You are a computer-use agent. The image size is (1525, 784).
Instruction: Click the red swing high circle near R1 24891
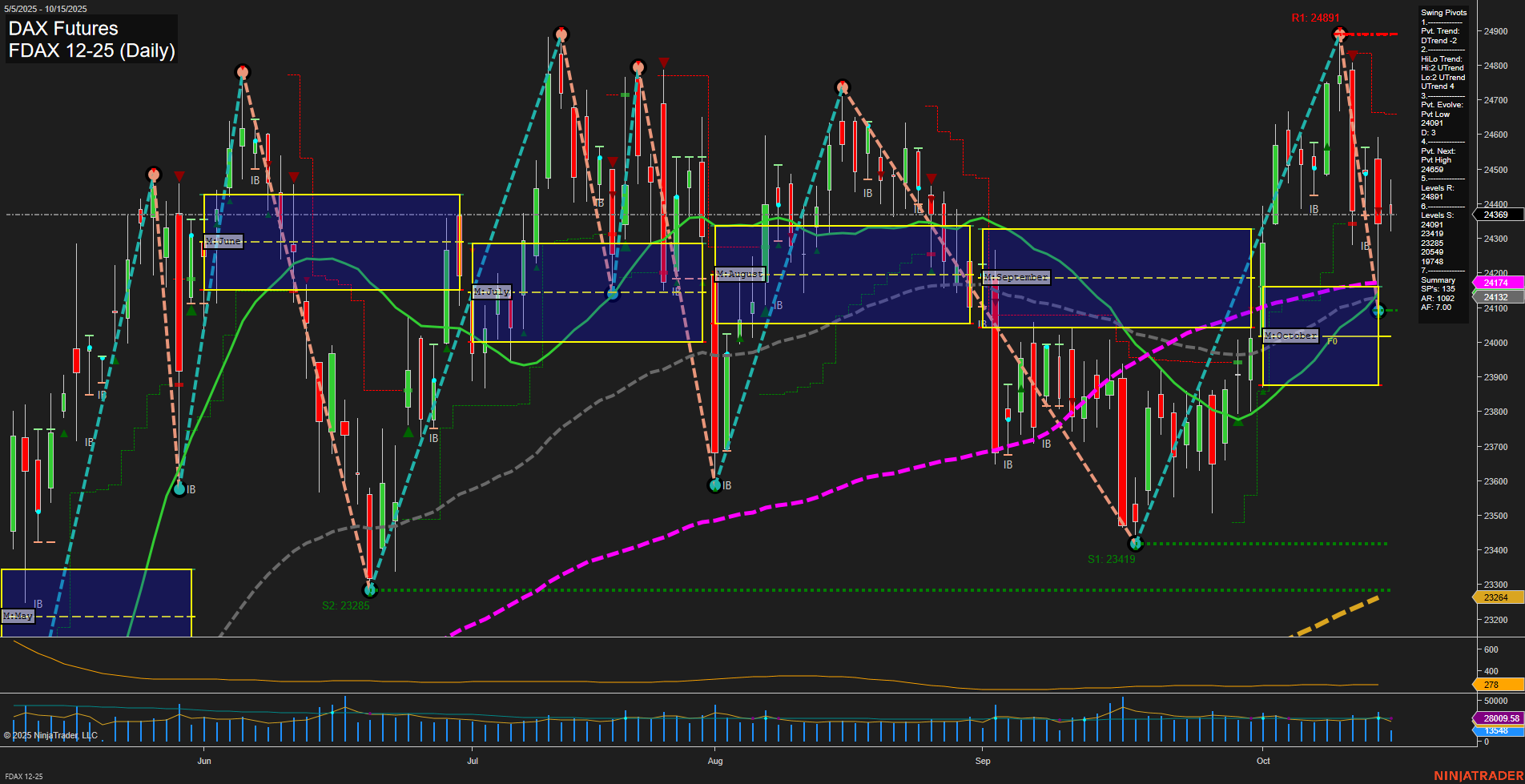pyautogui.click(x=1339, y=34)
